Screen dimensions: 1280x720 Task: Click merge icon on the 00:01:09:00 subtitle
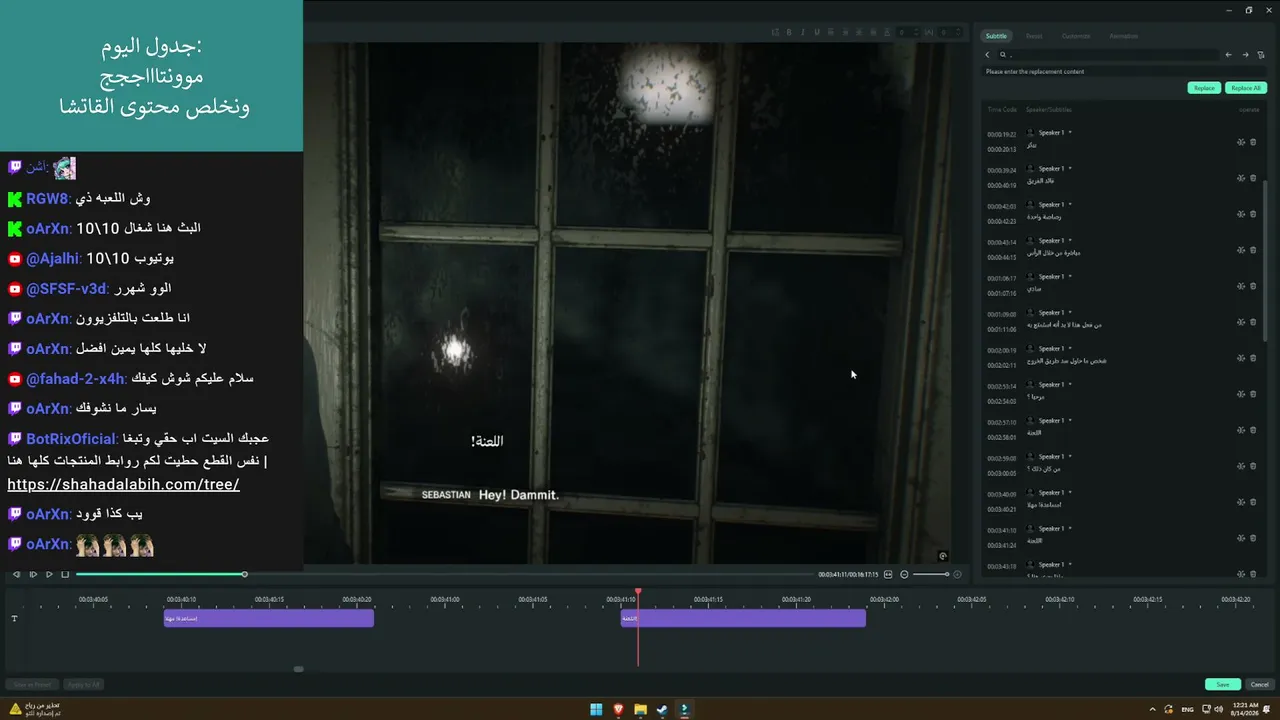1241,322
